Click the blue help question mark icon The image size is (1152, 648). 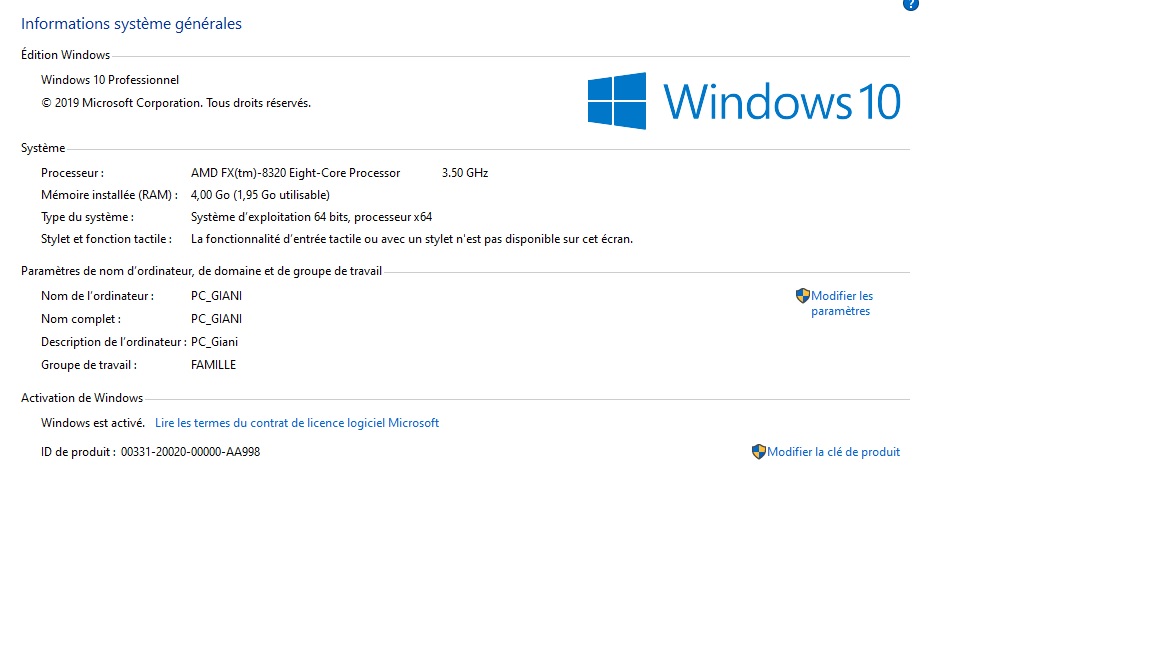tap(910, 4)
